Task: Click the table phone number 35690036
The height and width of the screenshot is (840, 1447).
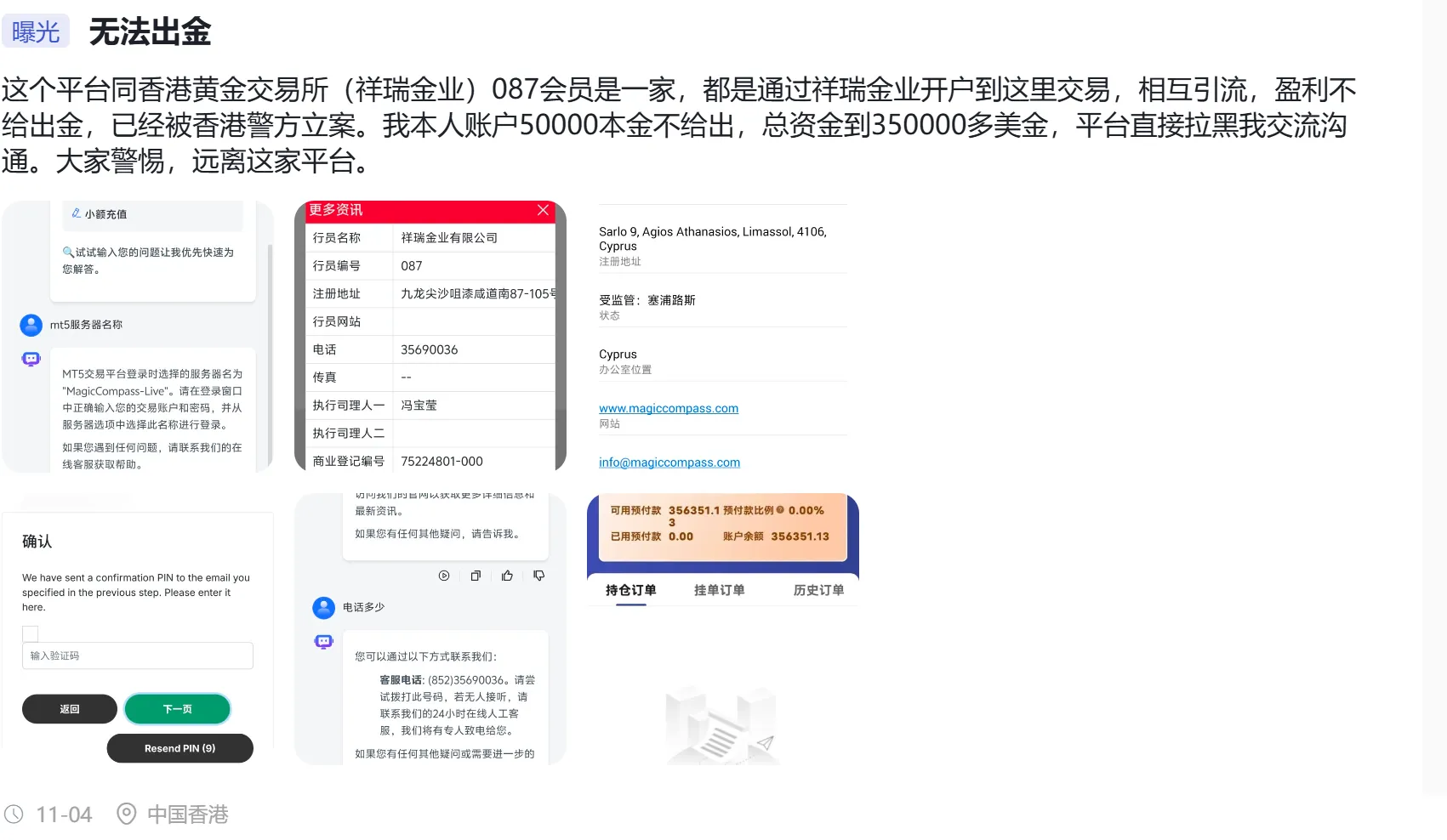Action: [x=430, y=349]
